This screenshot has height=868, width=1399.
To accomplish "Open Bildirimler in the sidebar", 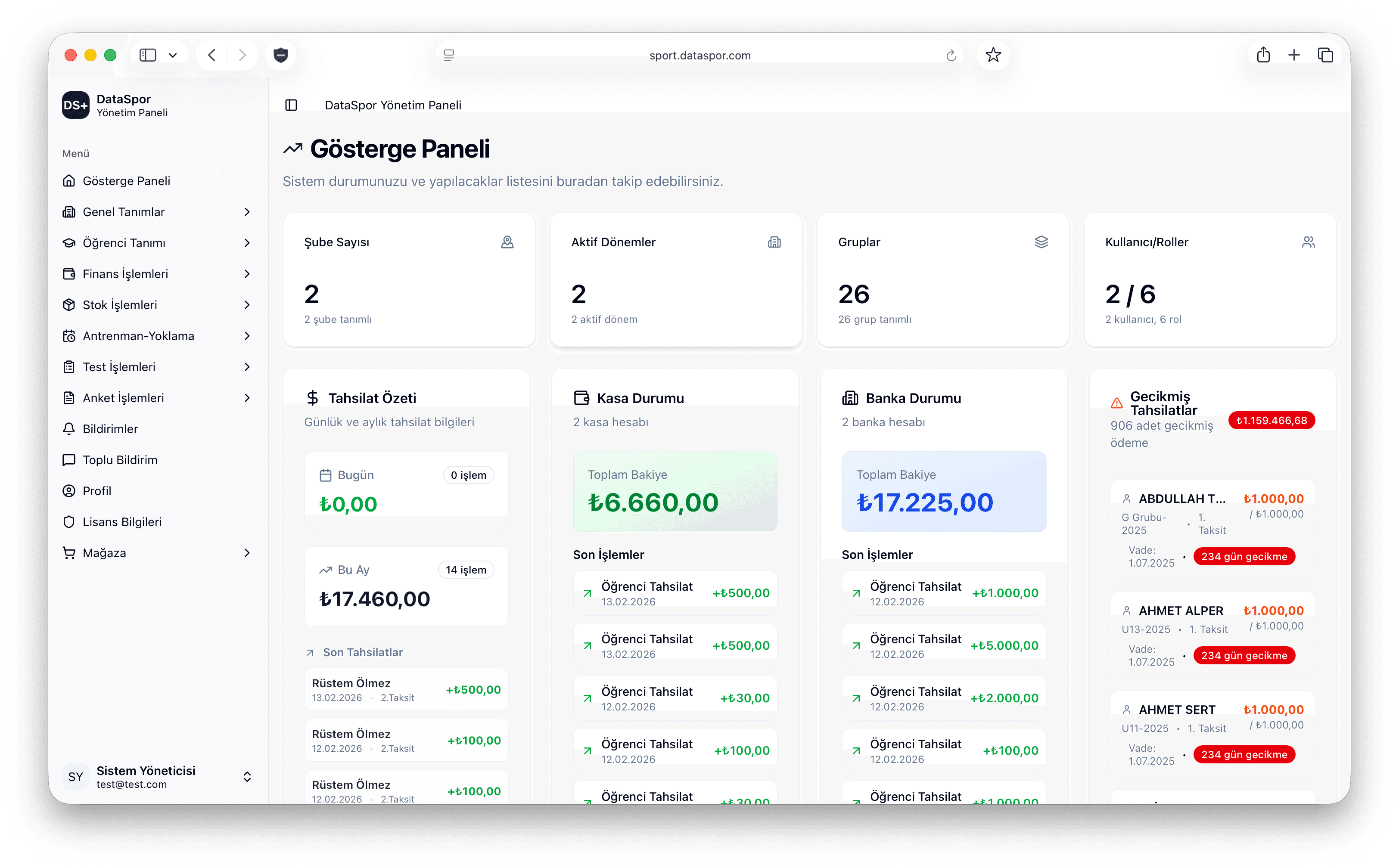I will pos(110,429).
